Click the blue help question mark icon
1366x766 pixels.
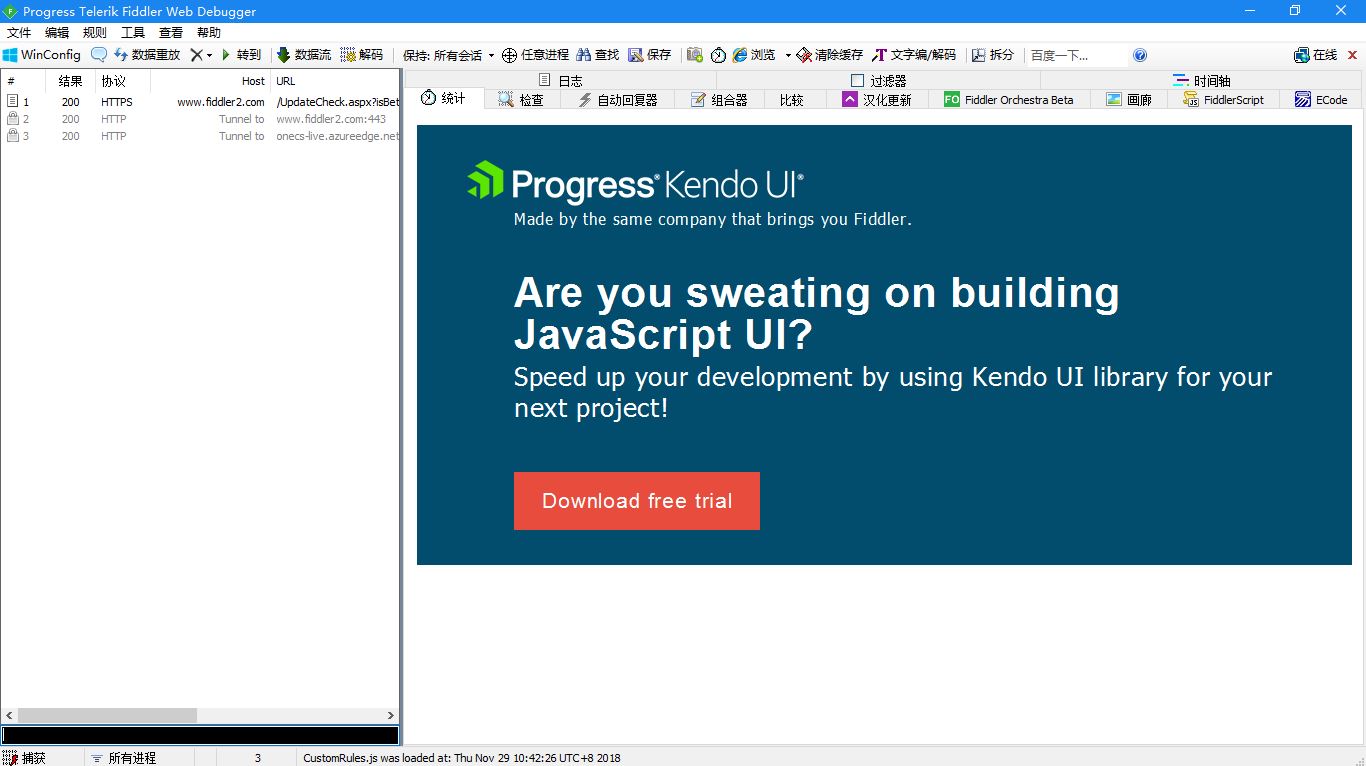click(1140, 55)
